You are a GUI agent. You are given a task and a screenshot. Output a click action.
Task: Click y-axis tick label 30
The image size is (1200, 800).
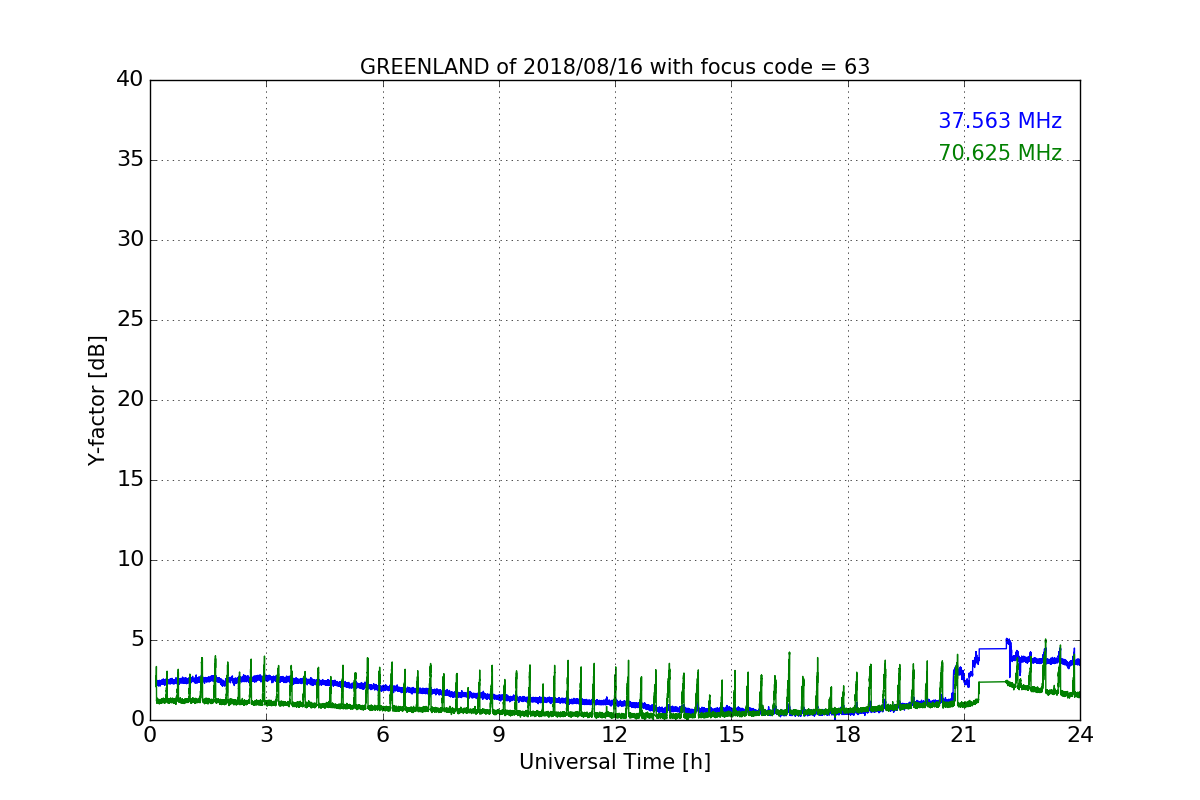130,239
